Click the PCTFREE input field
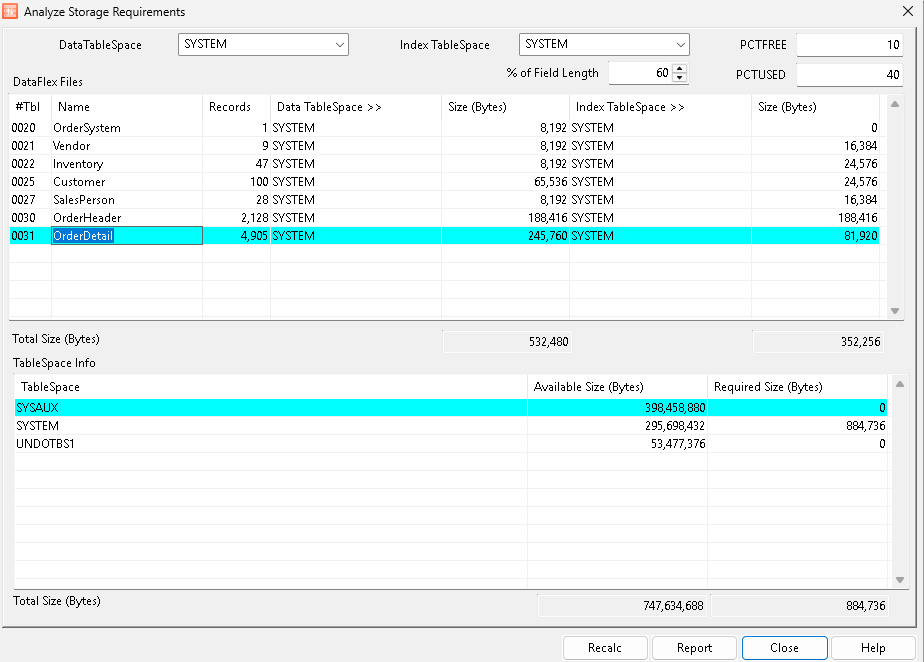Screen dimensions: 924x662 849,45
